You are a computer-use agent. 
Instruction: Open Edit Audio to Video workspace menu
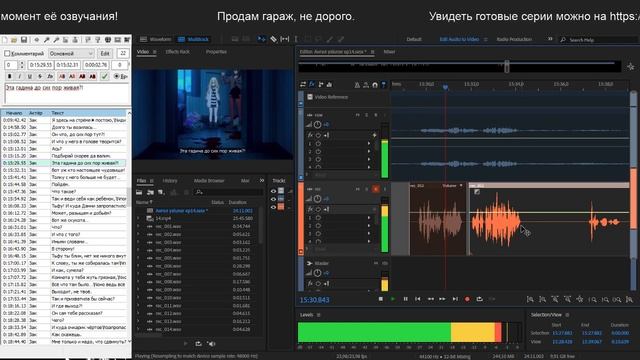click(x=485, y=40)
